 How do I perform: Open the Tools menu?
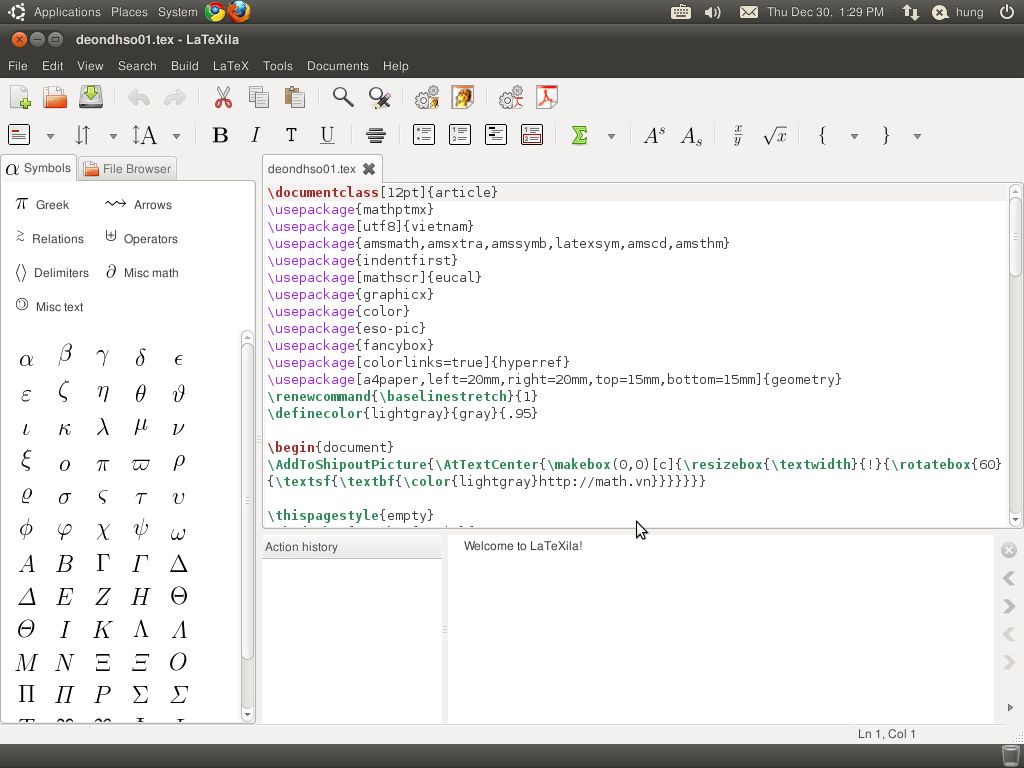click(x=278, y=66)
